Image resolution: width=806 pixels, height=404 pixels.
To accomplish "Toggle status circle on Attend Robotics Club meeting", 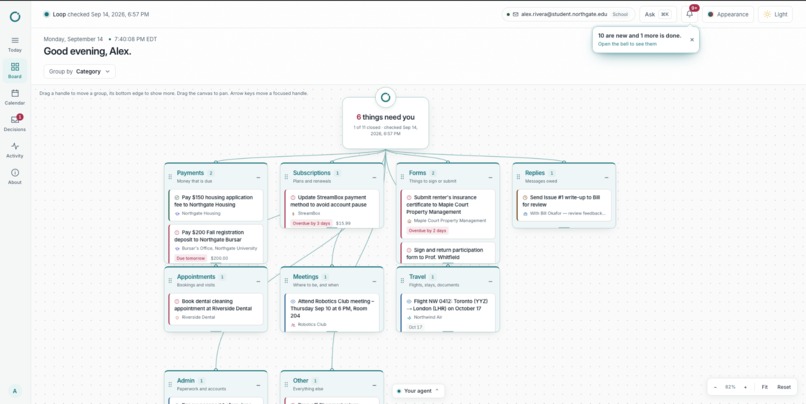I will coord(293,301).
